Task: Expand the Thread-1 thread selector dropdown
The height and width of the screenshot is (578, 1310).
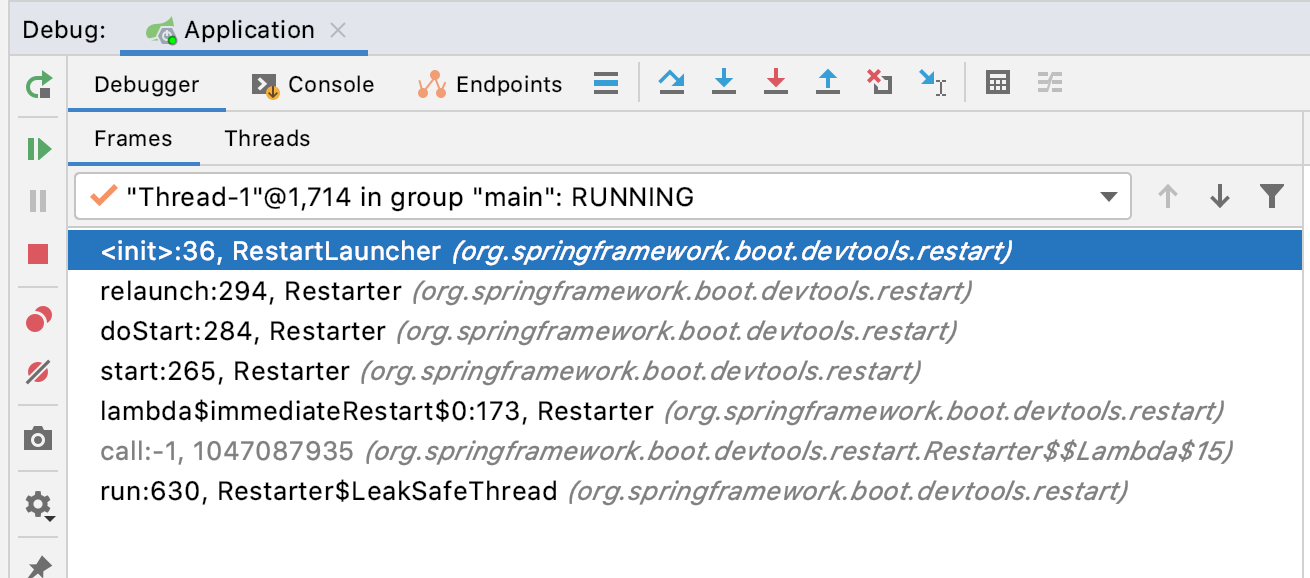Action: click(1108, 197)
